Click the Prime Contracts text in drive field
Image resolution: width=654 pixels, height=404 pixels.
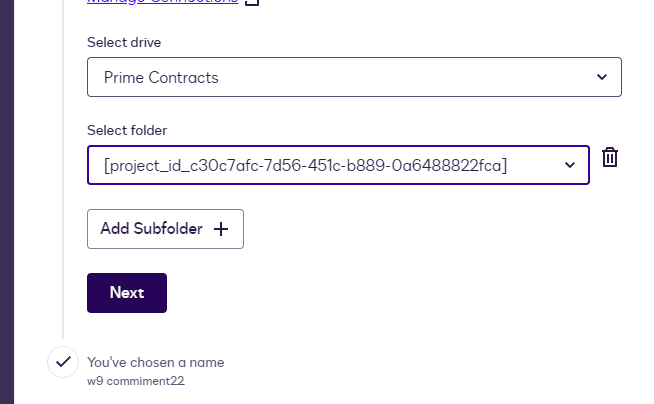coord(161,77)
